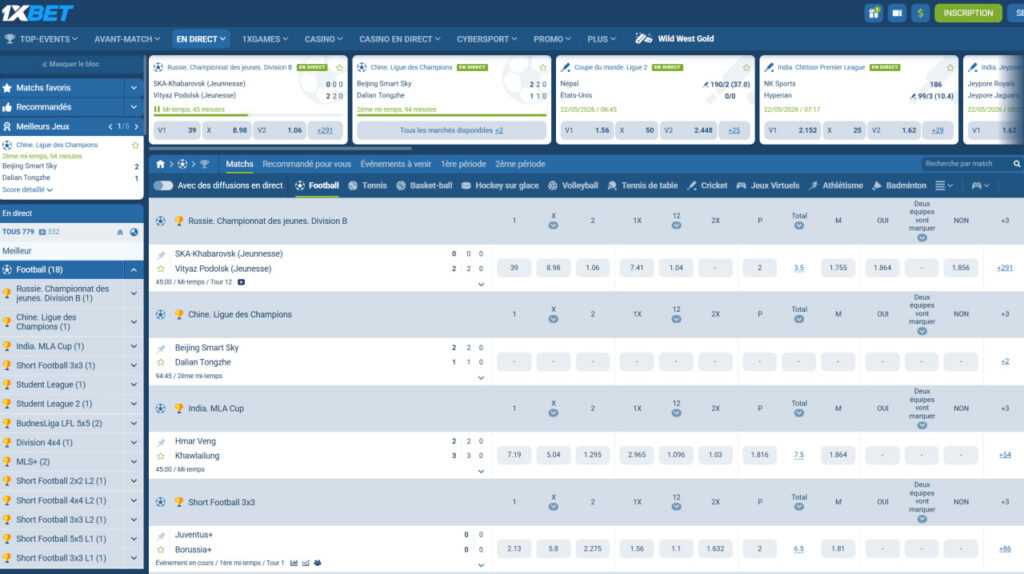Collapse all using double-chevron icon near TOUS 779
The width and height of the screenshot is (1024, 574).
click(x=120, y=232)
